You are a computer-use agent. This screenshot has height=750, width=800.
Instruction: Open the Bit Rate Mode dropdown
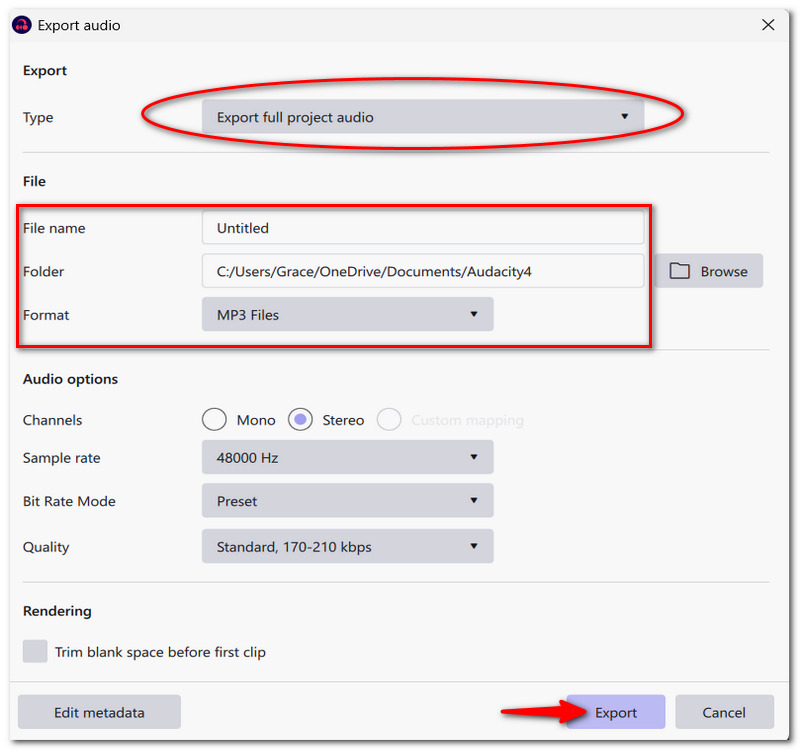click(x=347, y=501)
